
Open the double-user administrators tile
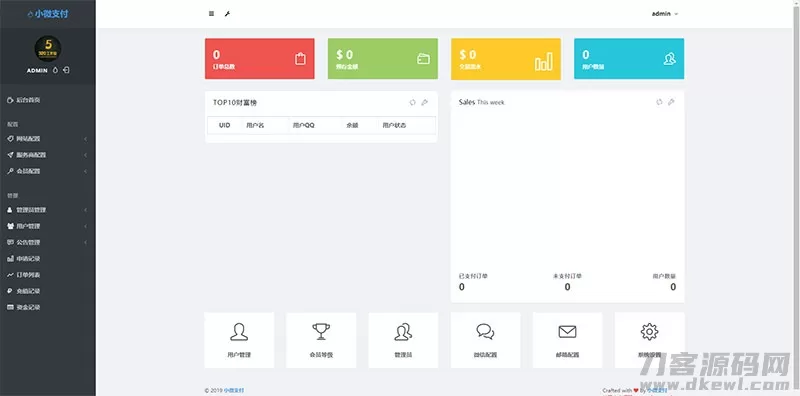(x=403, y=340)
